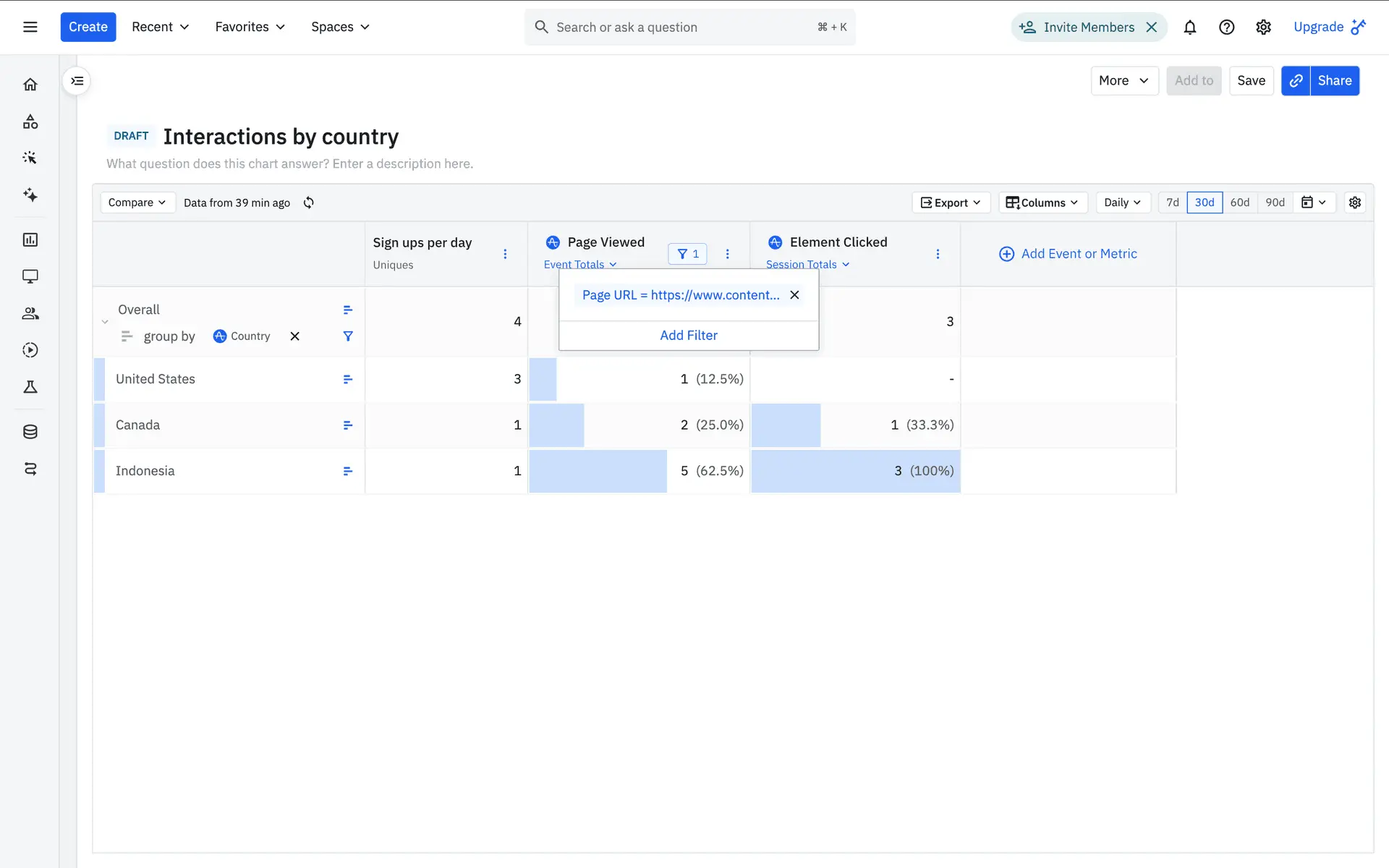This screenshot has width=1389, height=868.
Task: Expand the left panel toggle icon
Action: [77, 81]
